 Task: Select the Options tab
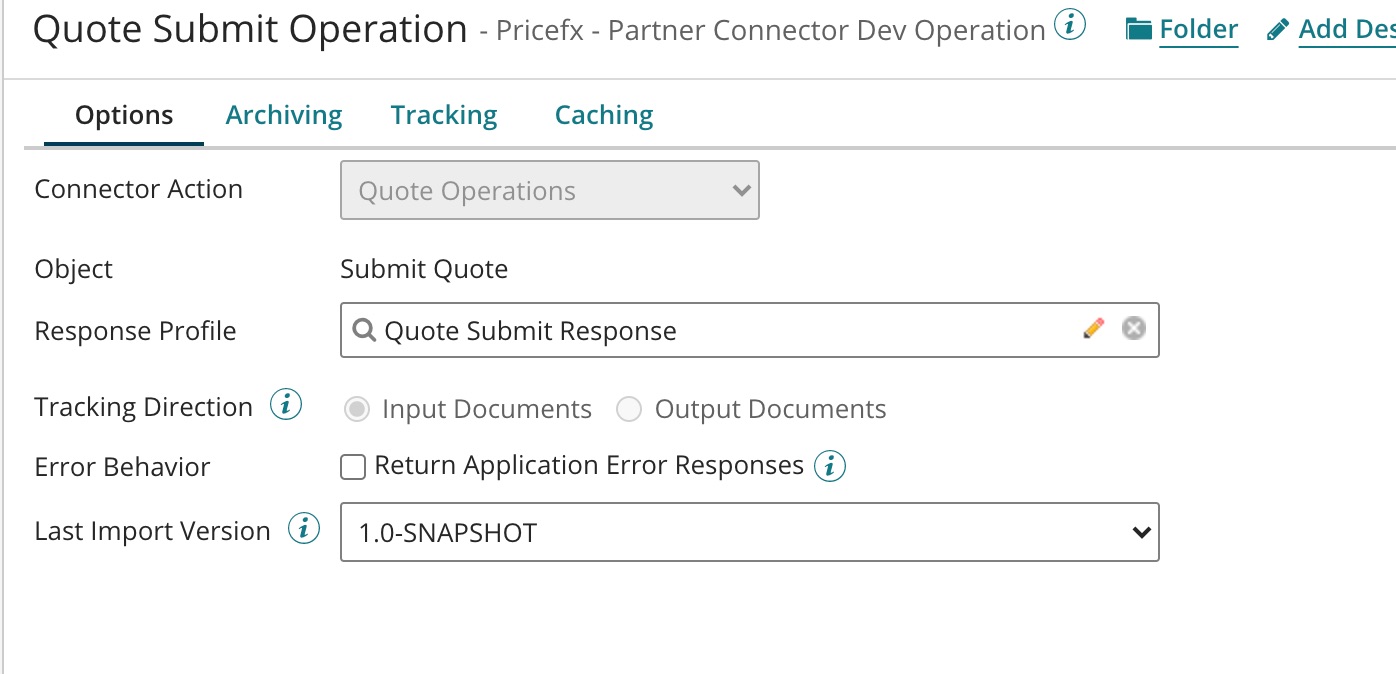(124, 116)
